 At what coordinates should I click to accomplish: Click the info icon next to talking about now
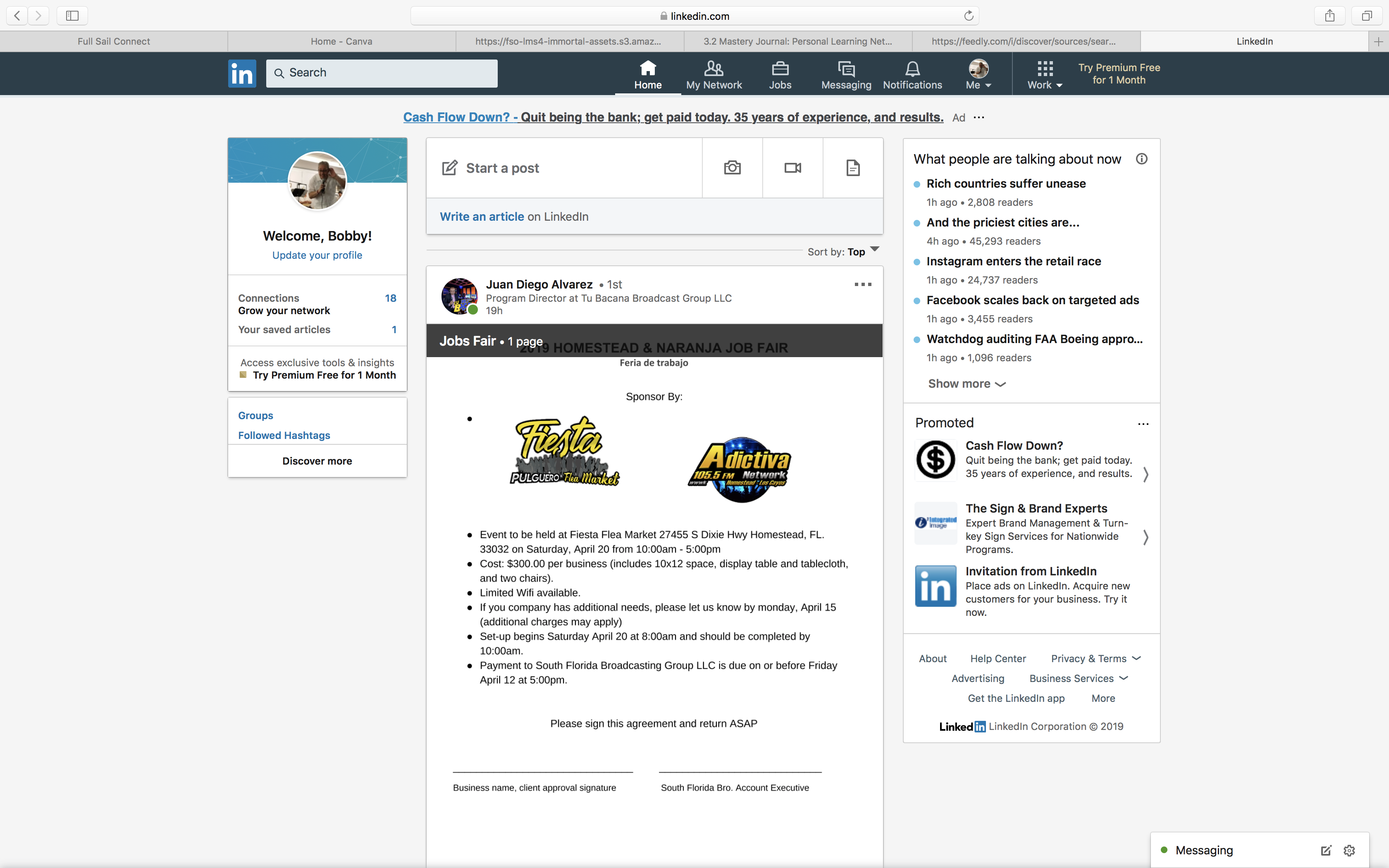tap(1142, 159)
